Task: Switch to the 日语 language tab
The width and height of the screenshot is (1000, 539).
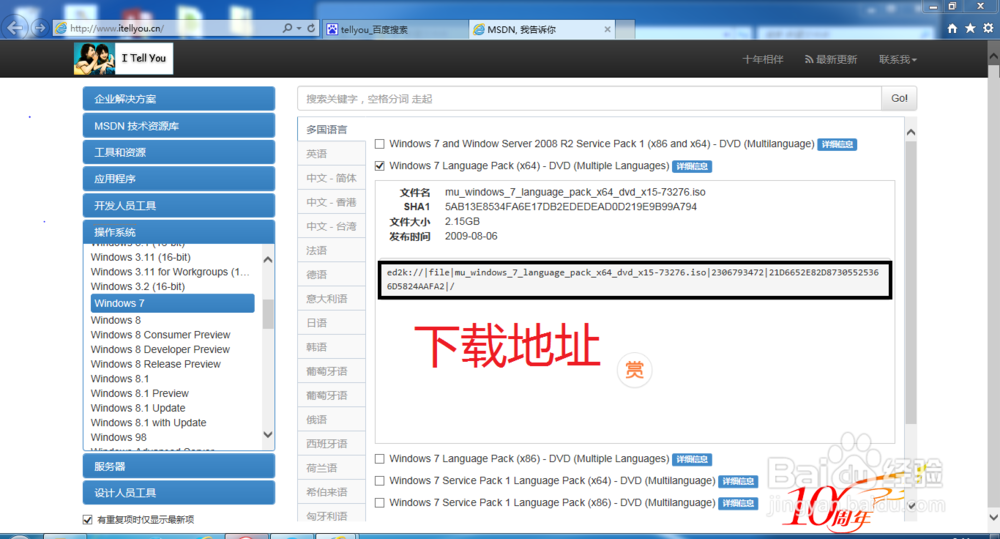Action: pos(331,323)
